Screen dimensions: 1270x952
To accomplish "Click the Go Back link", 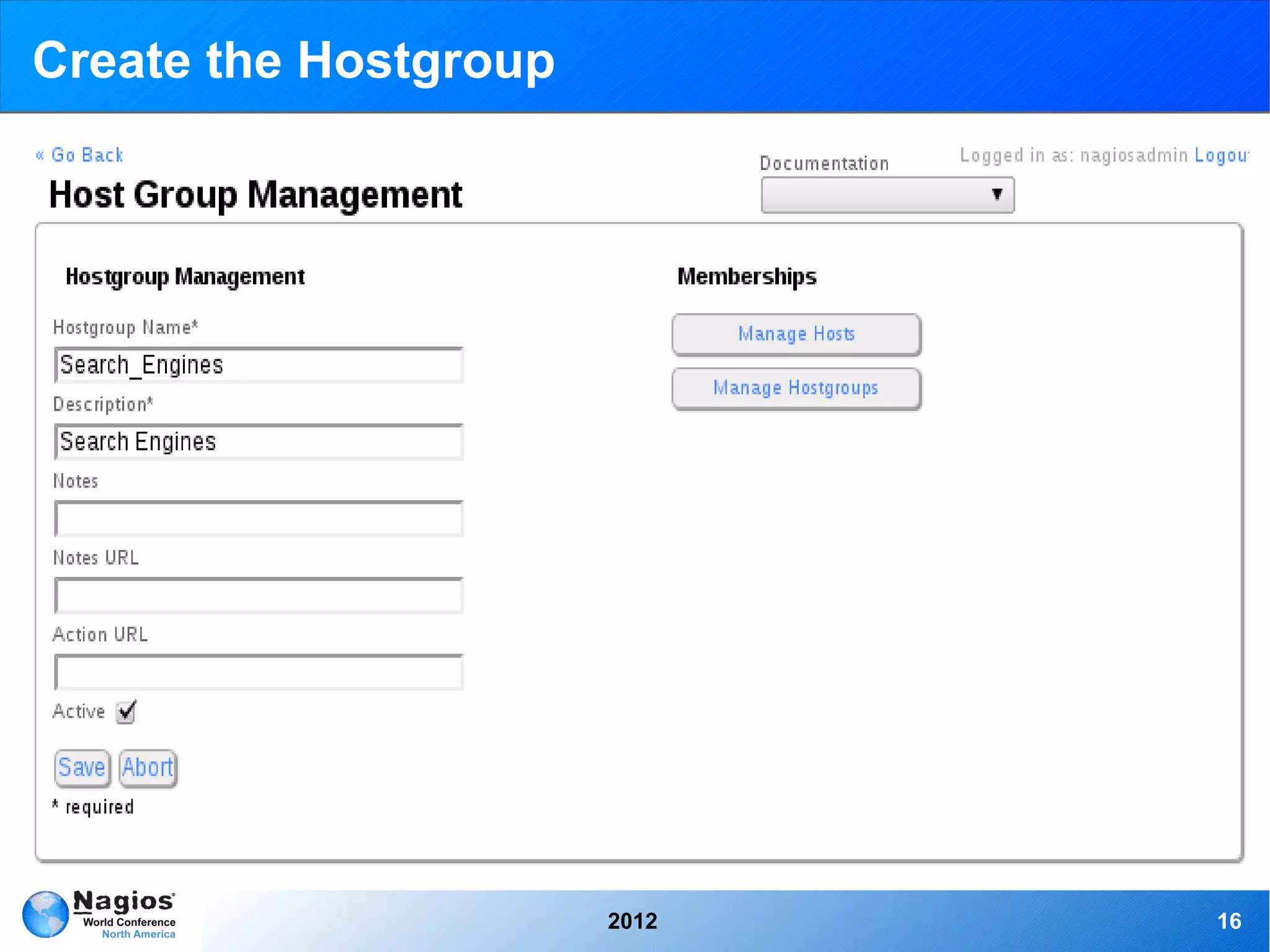I will 79,154.
